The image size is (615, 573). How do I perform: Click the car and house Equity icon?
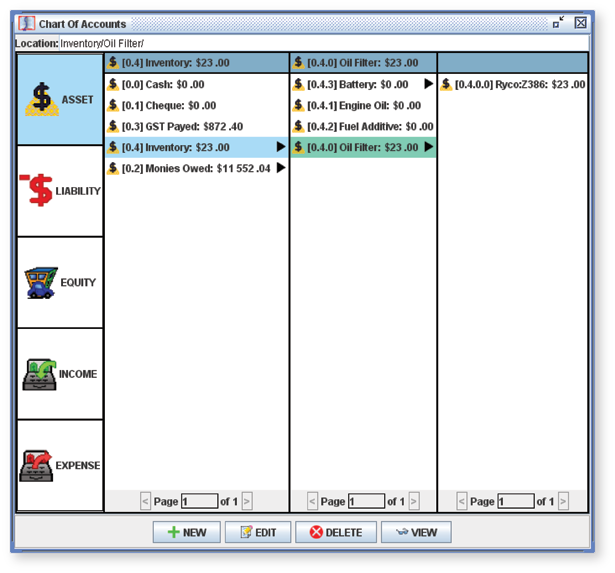pyautogui.click(x=41, y=283)
